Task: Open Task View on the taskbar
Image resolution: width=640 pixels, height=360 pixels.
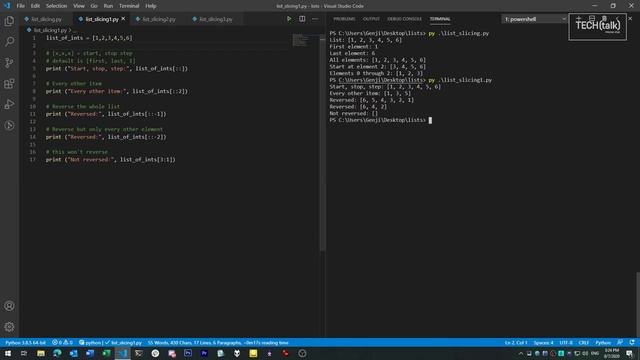Action: point(24,353)
